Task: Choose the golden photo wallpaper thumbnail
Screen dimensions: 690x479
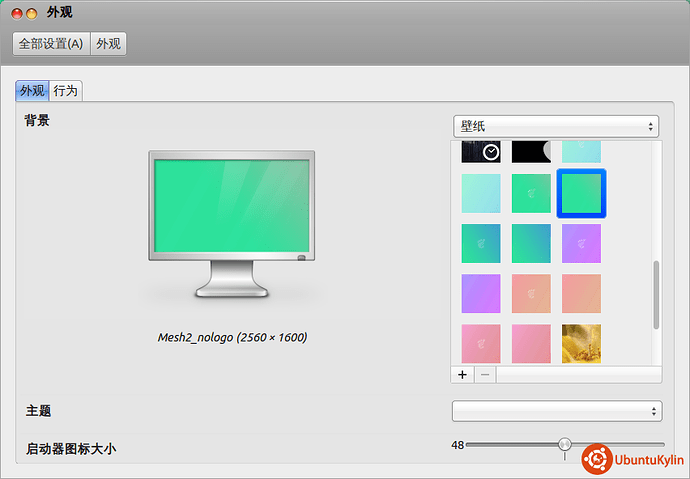Action: tap(581, 343)
